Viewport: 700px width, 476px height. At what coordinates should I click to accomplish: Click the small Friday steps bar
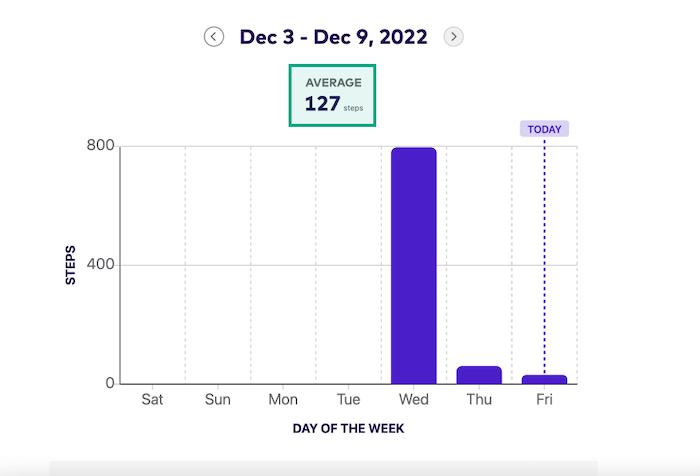pos(544,379)
